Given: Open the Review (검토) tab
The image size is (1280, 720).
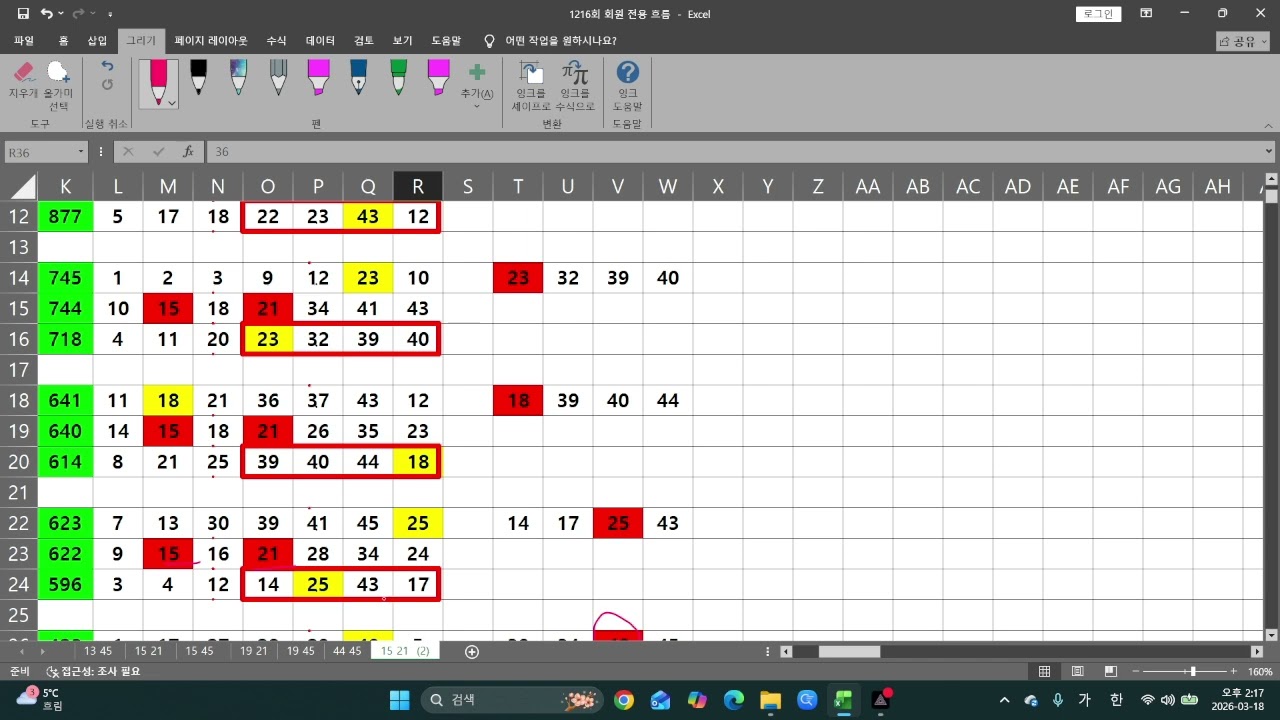Looking at the screenshot, I should tap(364, 41).
